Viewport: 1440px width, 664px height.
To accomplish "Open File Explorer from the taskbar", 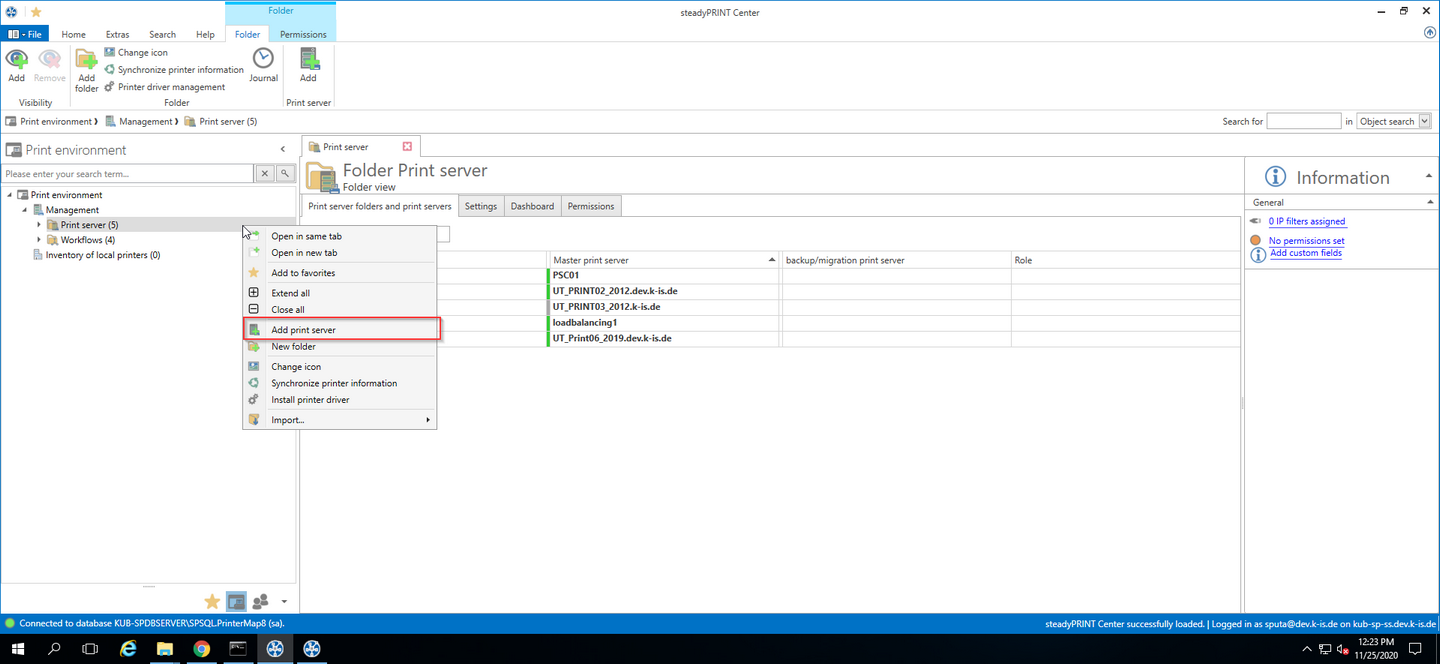I will [165, 649].
